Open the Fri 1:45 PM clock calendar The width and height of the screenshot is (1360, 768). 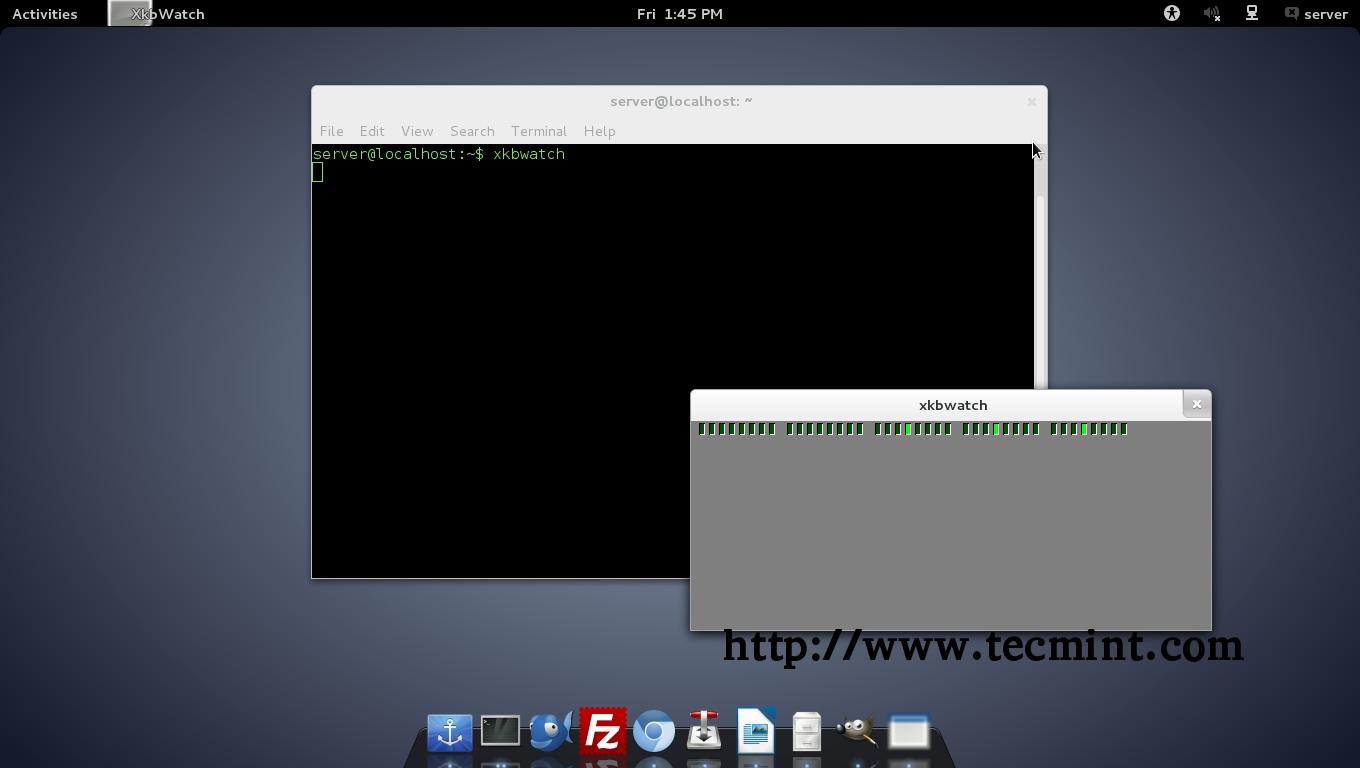[680, 14]
